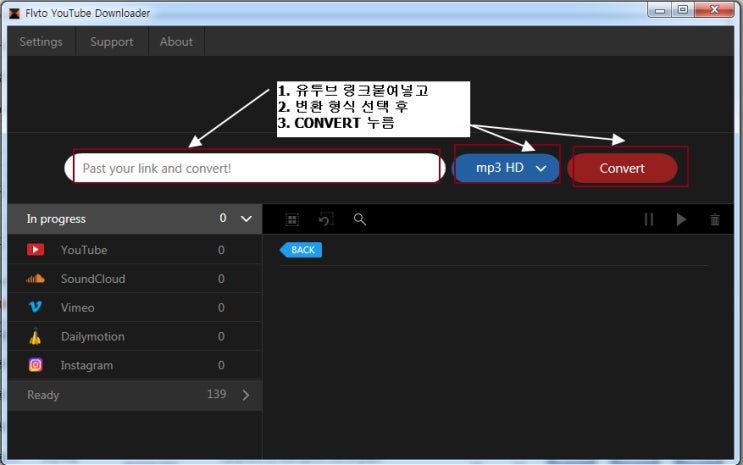This screenshot has height=465, width=743.
Task: Open the Support menu
Action: (x=112, y=42)
